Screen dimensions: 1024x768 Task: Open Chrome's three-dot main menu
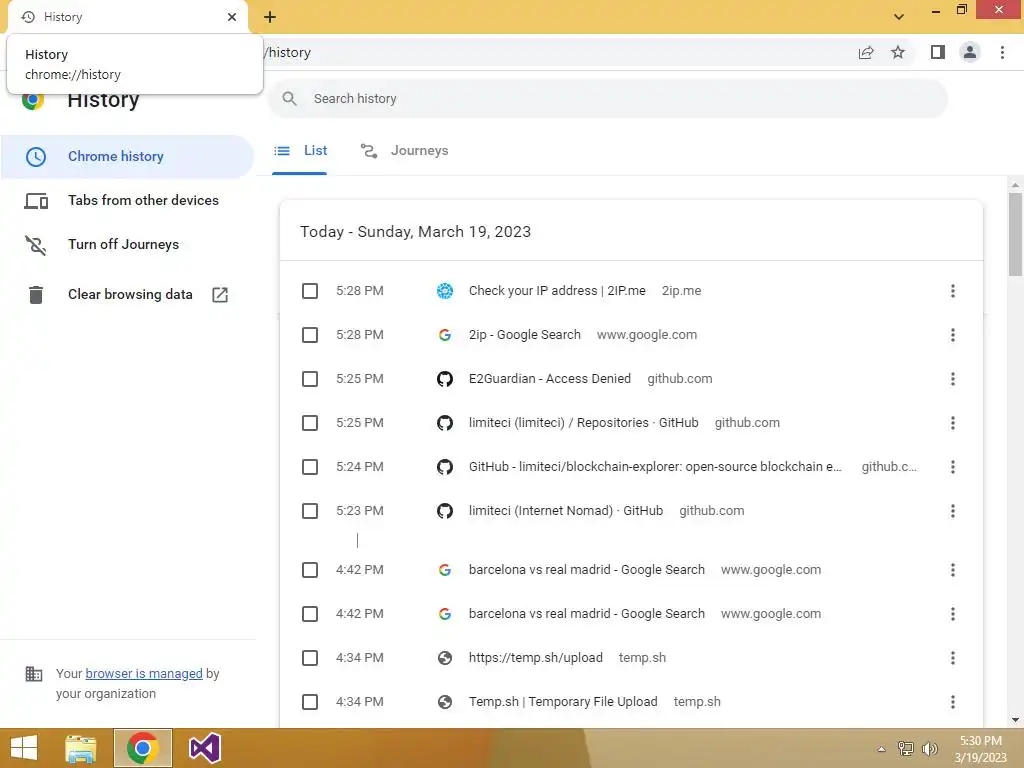coord(1002,52)
